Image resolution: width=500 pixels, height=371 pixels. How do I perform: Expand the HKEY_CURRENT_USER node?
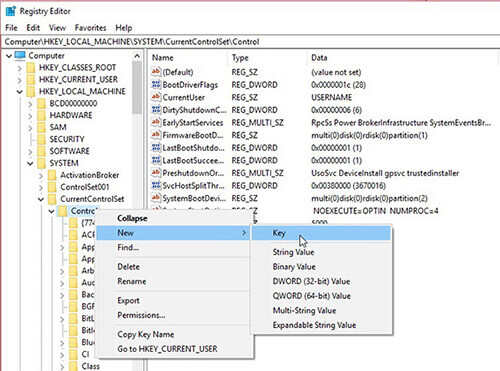click(19, 80)
